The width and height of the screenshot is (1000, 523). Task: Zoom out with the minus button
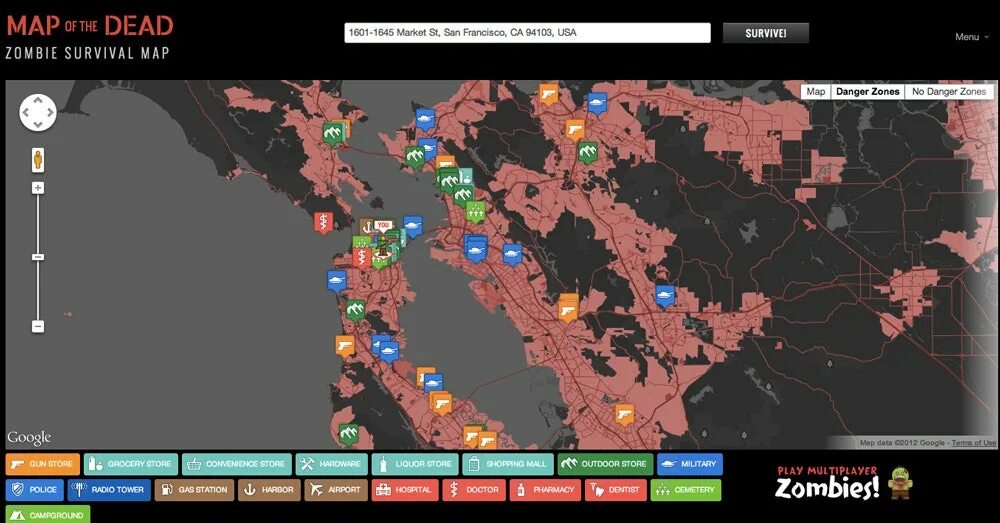pos(38,326)
